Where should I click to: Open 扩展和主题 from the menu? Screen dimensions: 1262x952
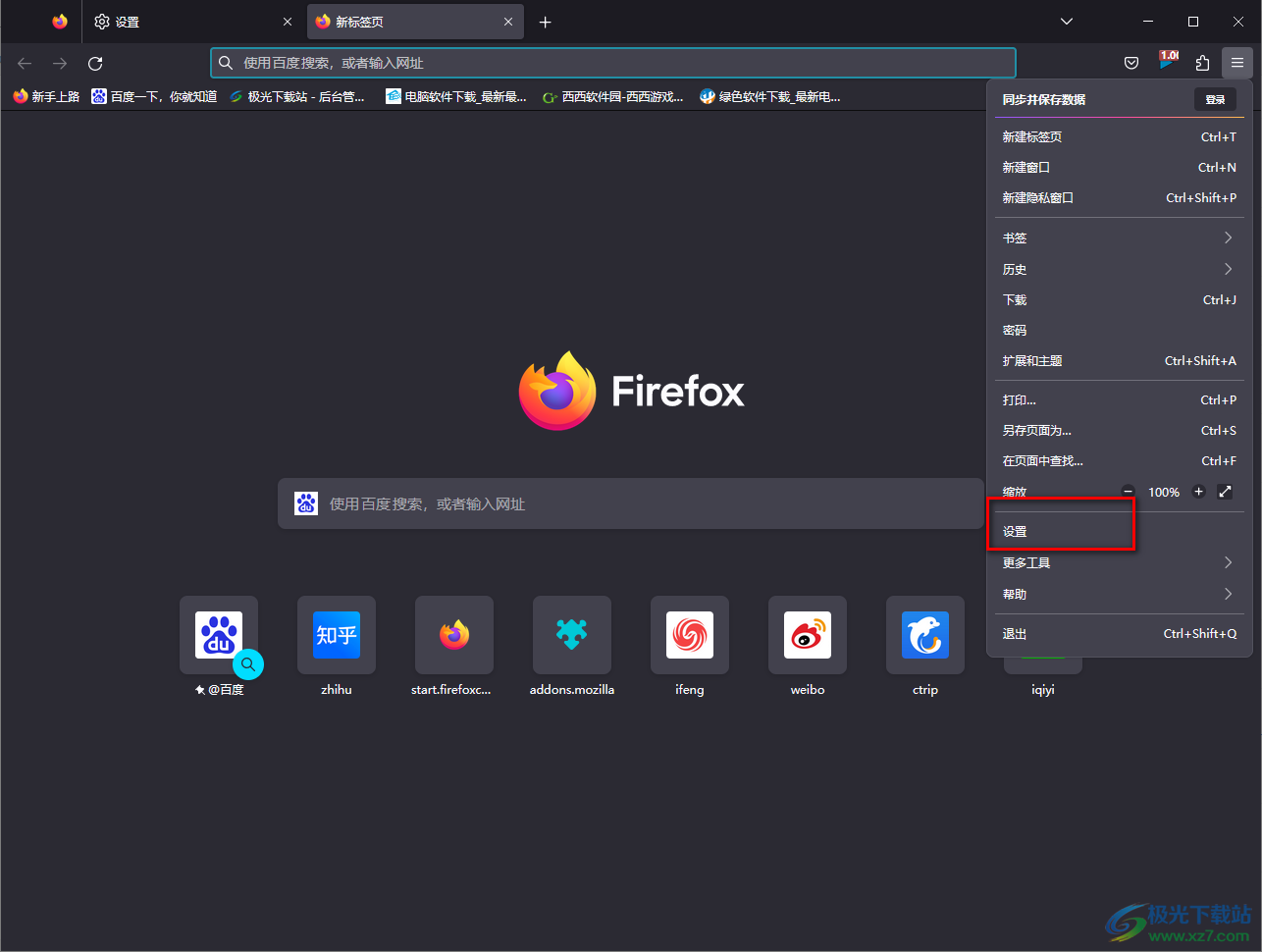[1119, 360]
